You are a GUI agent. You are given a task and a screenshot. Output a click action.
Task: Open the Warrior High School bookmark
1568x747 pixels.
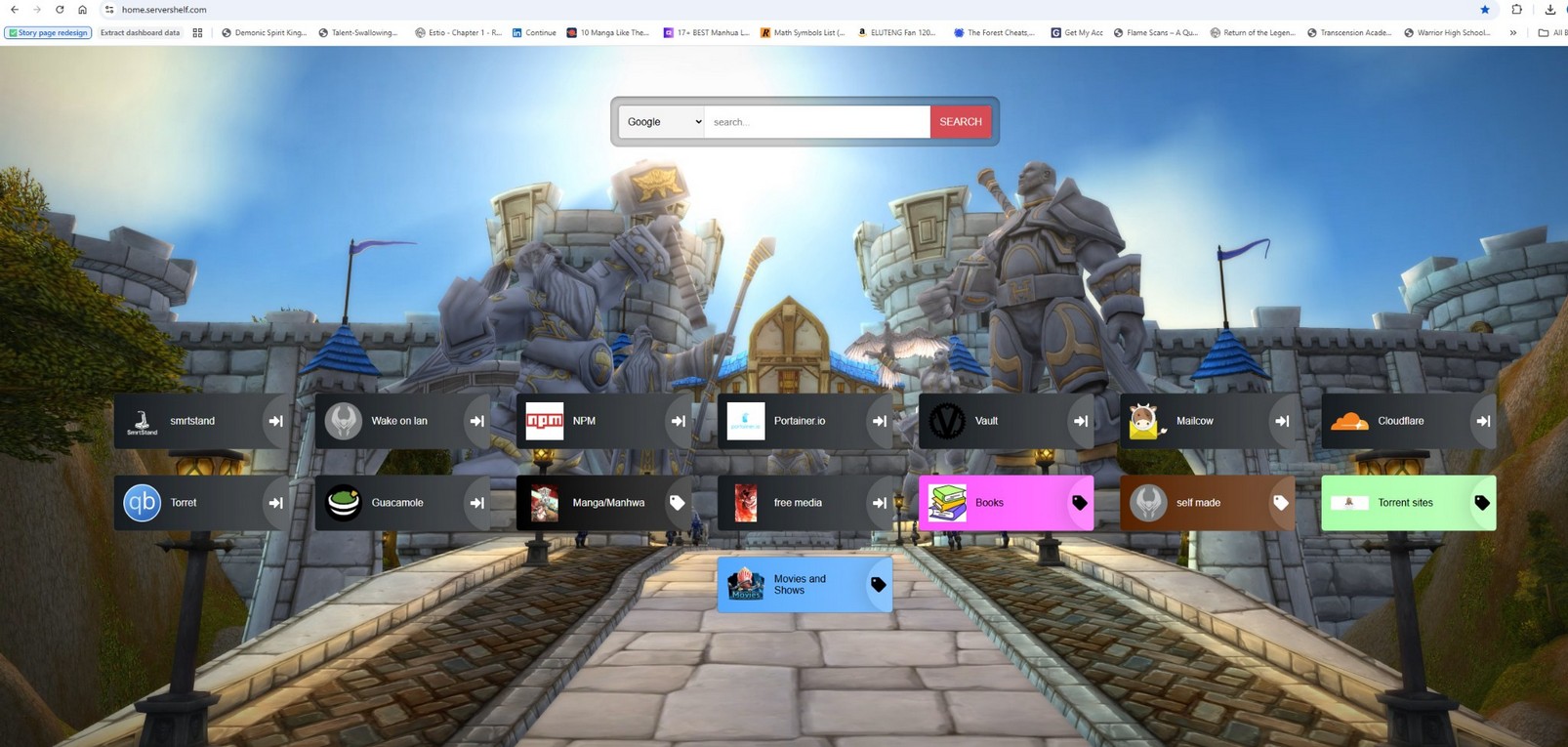pos(1447,32)
